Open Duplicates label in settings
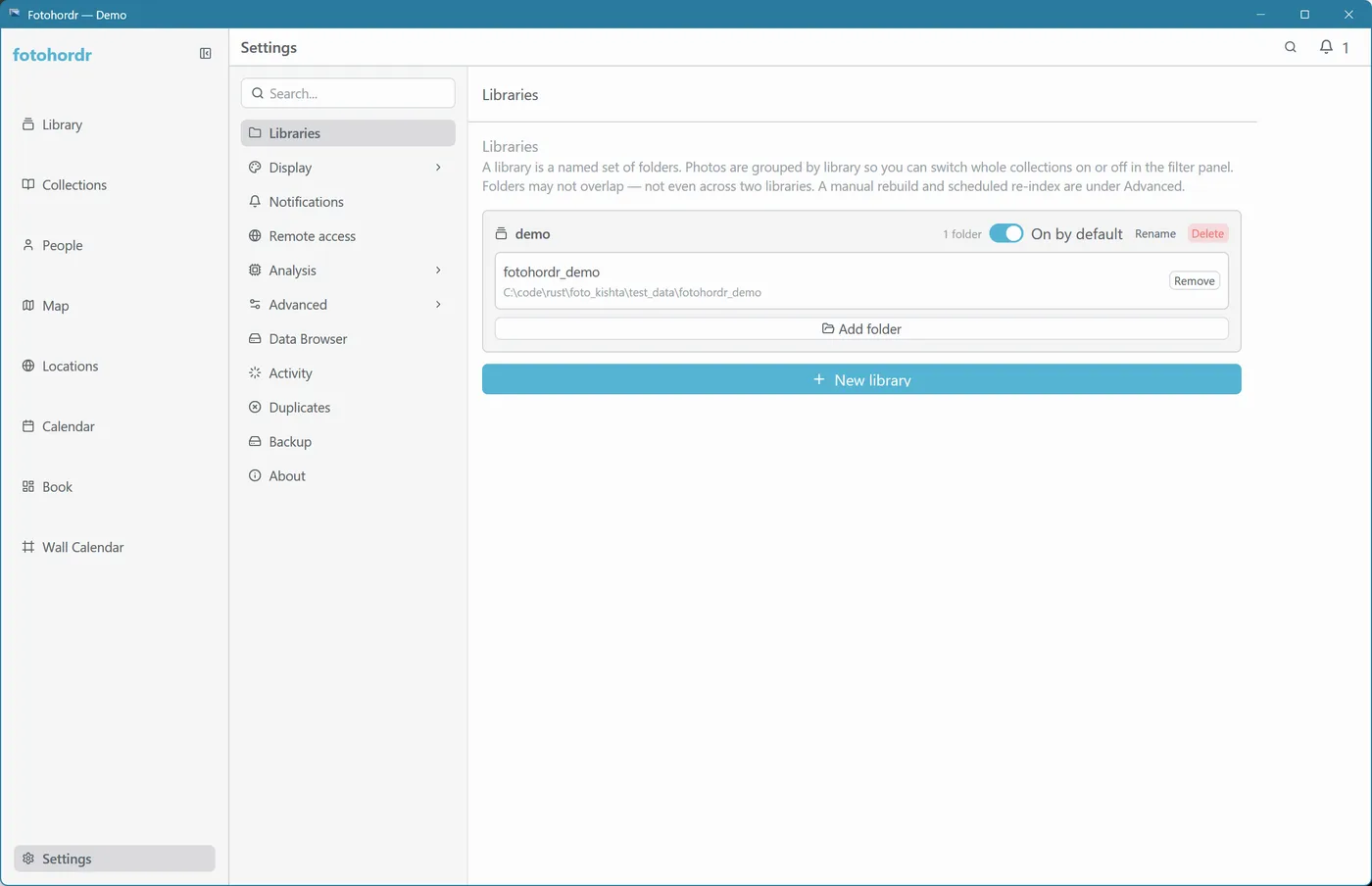The height and width of the screenshot is (886, 1372). pos(300,408)
